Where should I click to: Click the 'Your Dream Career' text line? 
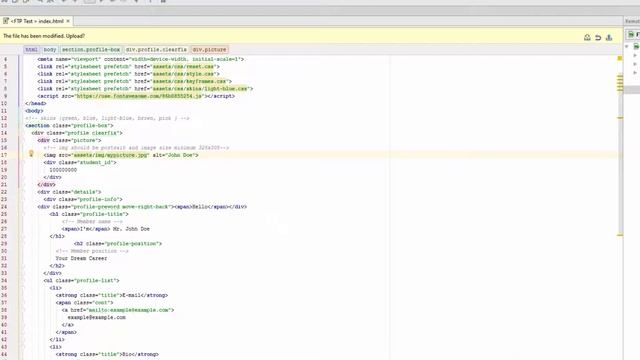coord(81,258)
